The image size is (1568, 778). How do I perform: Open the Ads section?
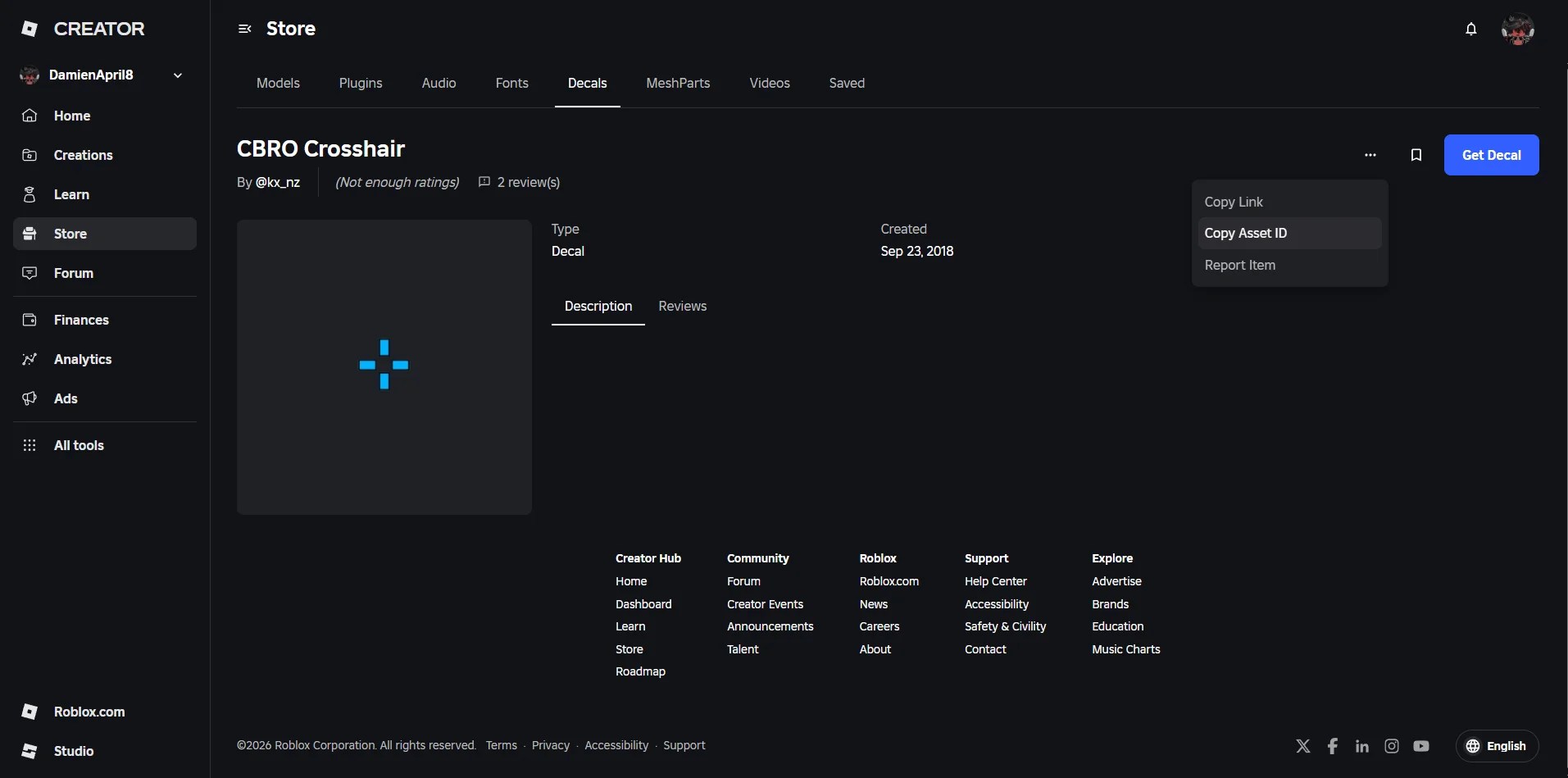pos(65,398)
